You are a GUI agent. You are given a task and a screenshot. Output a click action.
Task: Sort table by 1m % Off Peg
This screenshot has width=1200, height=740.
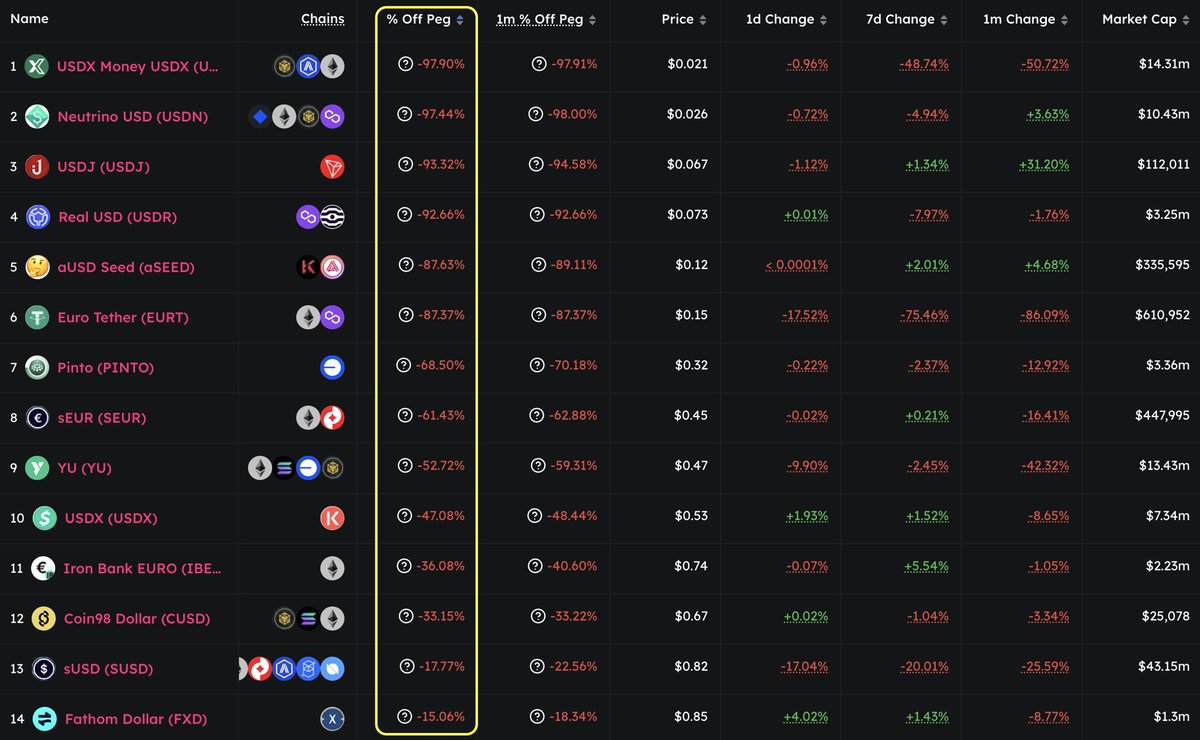coord(545,20)
